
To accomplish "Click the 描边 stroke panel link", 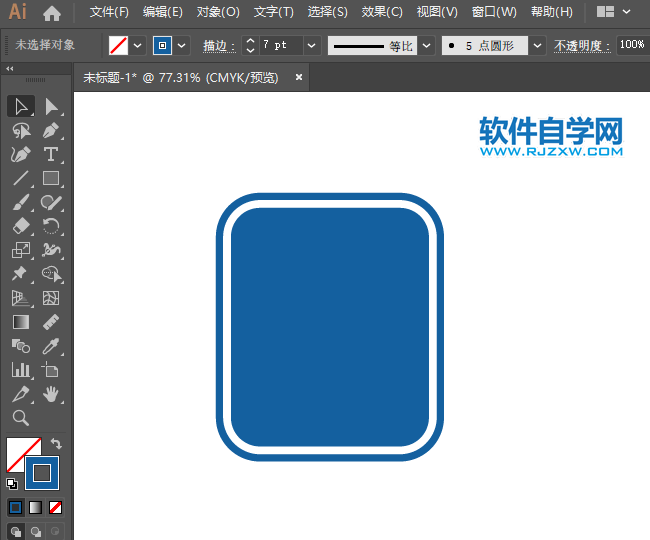I will (218, 46).
